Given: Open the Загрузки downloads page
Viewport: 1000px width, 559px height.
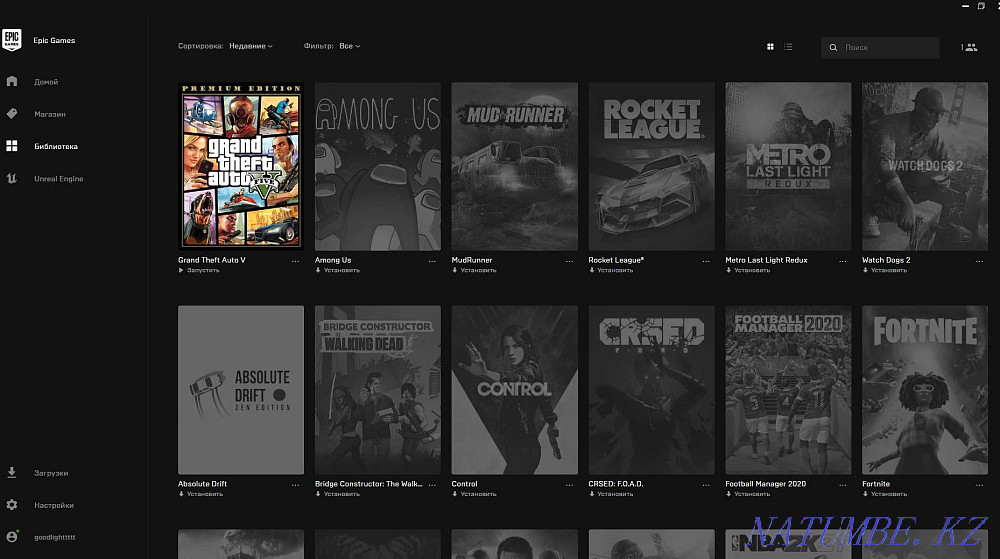Looking at the screenshot, I should tap(51, 473).
